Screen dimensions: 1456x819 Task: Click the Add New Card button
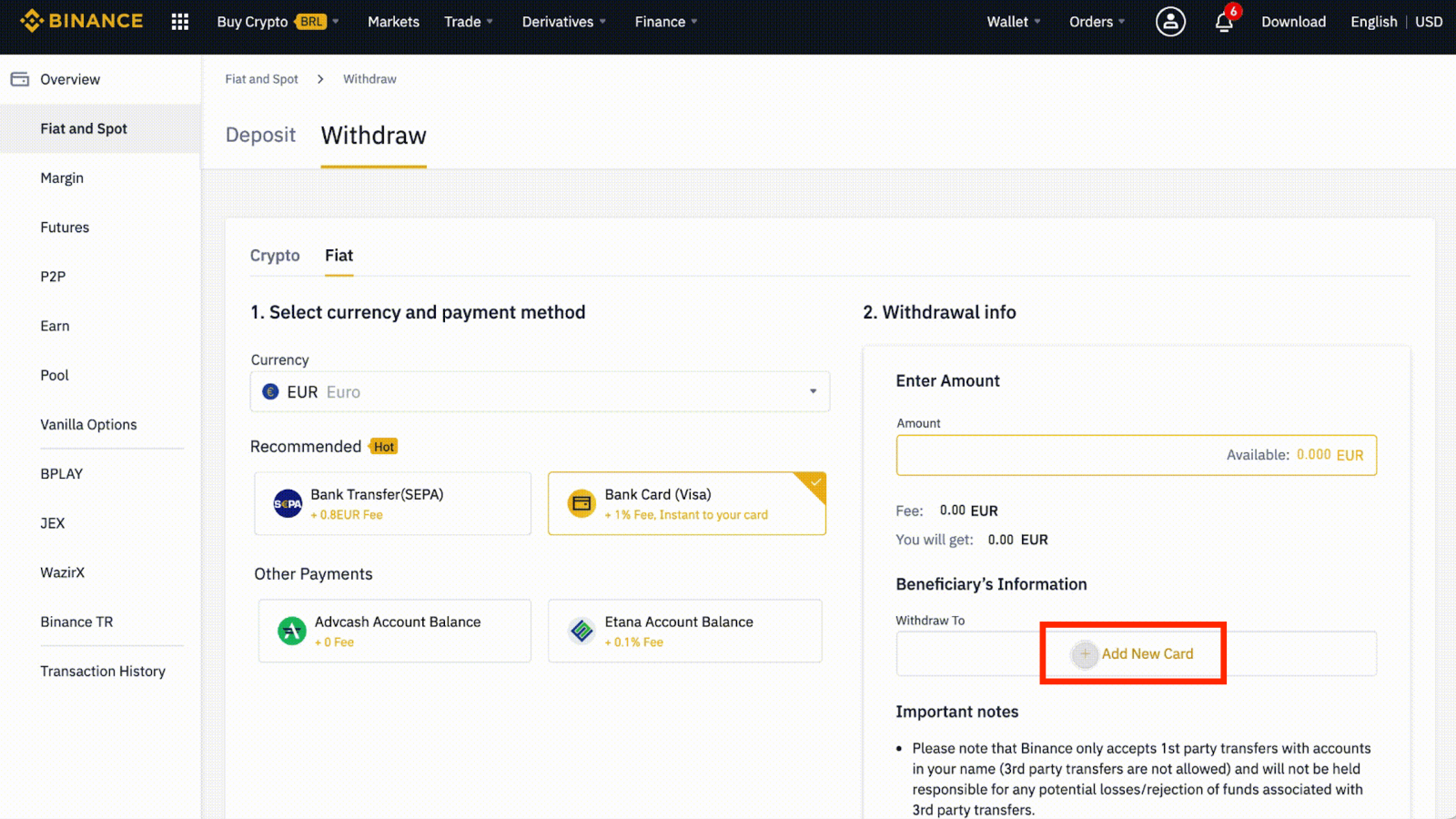point(1133,653)
